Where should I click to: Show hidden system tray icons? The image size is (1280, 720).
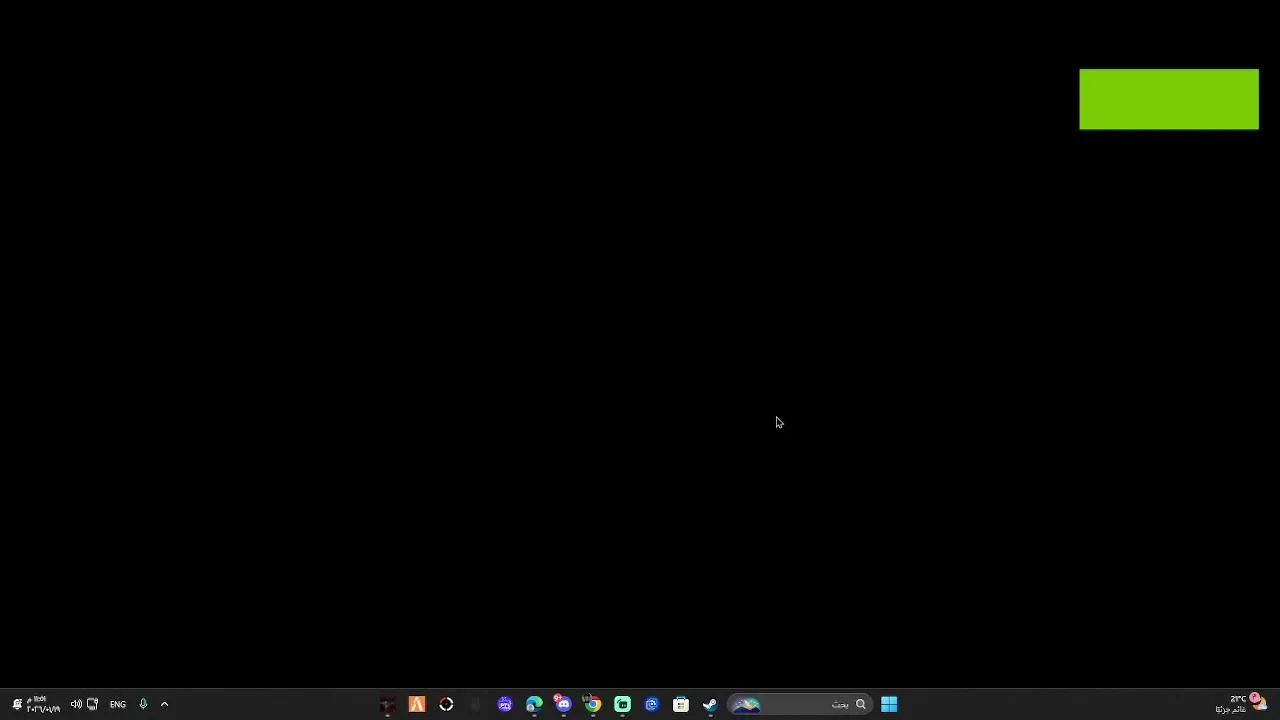tap(164, 705)
